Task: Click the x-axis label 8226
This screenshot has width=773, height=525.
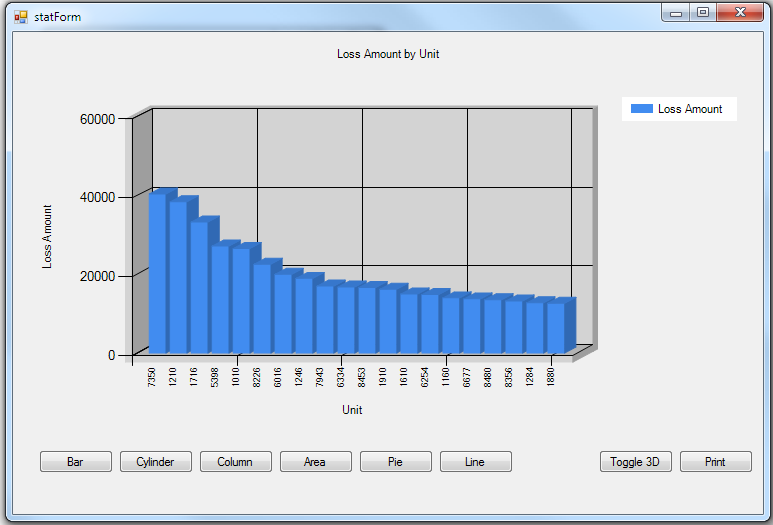Action: pos(256,377)
